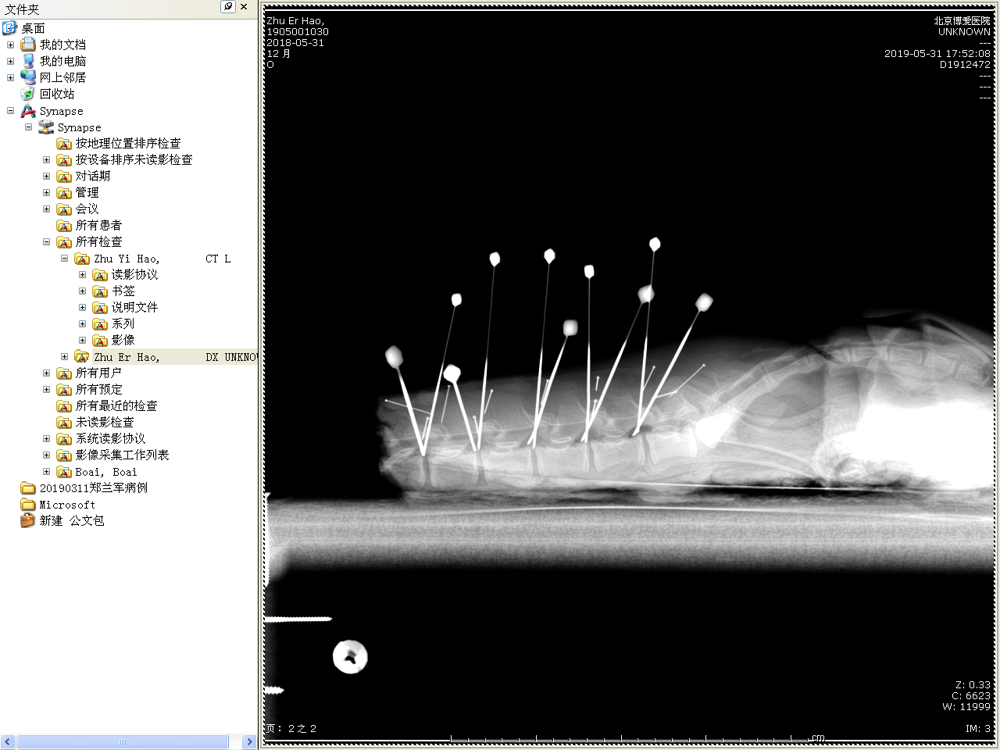Expand the 系统读影协议 node
This screenshot has width=1000, height=750.
point(46,439)
